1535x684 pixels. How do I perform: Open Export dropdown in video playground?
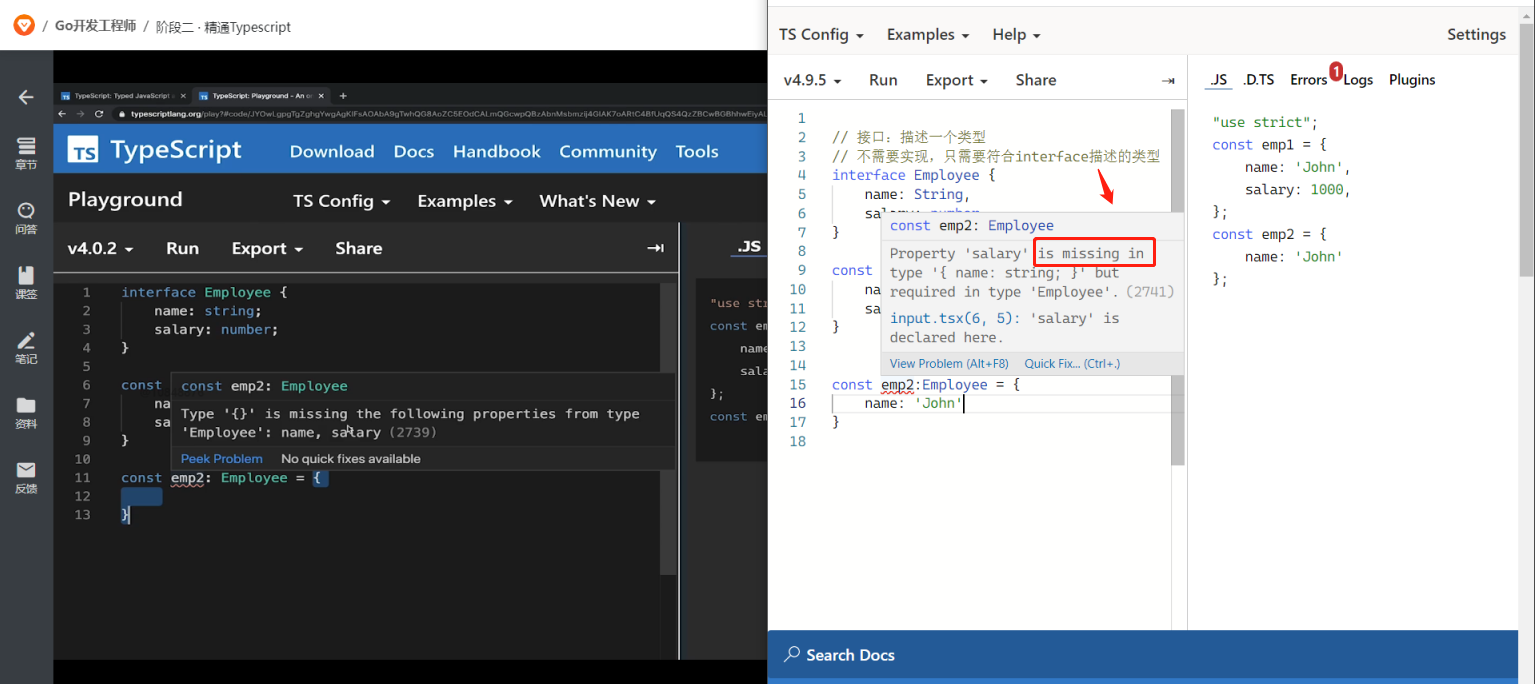(267, 248)
